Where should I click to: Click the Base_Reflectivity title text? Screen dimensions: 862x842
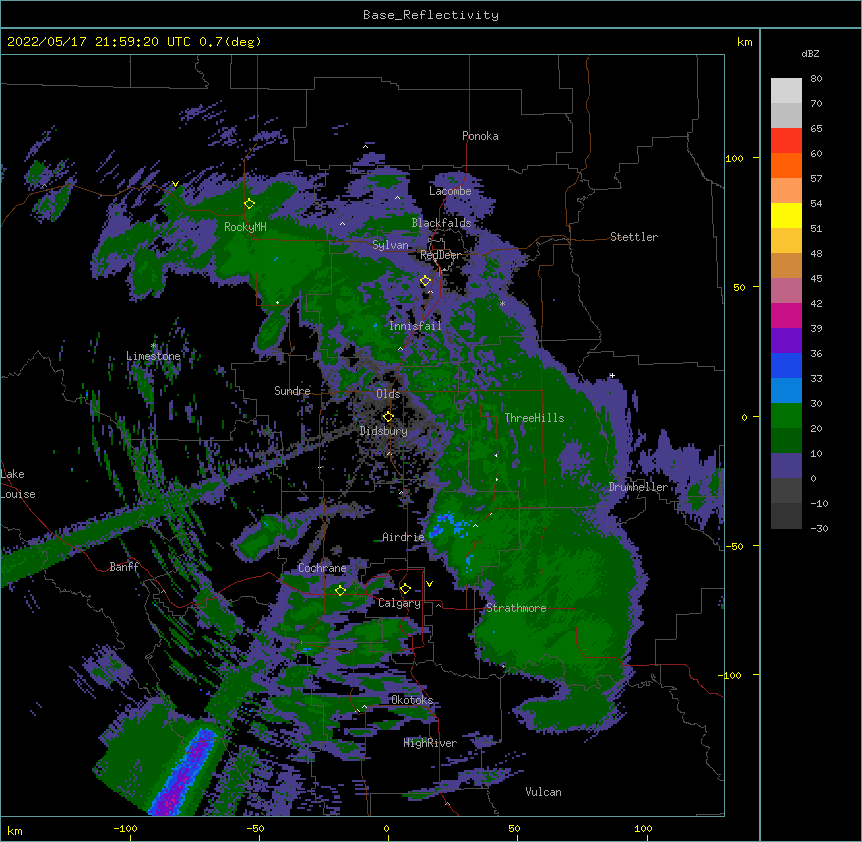pyautogui.click(x=431, y=15)
